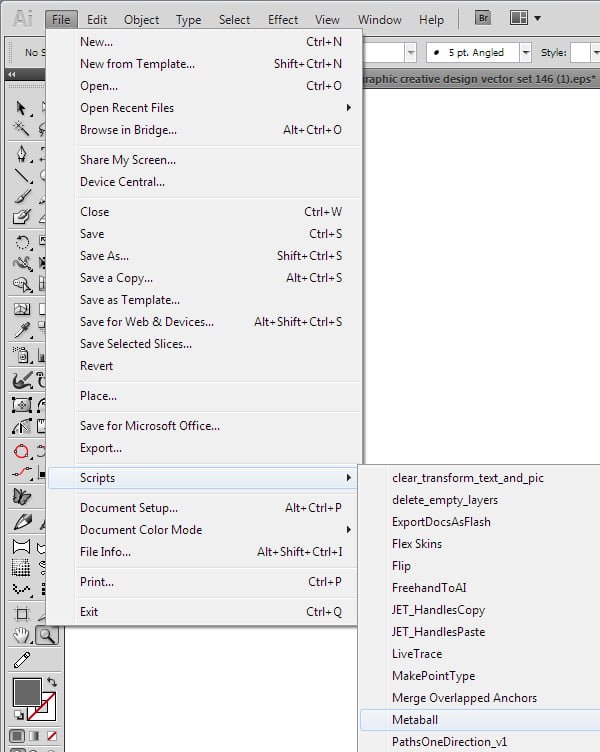Switch to the .eps document tab
This screenshot has height=752, width=600.
tap(481, 79)
